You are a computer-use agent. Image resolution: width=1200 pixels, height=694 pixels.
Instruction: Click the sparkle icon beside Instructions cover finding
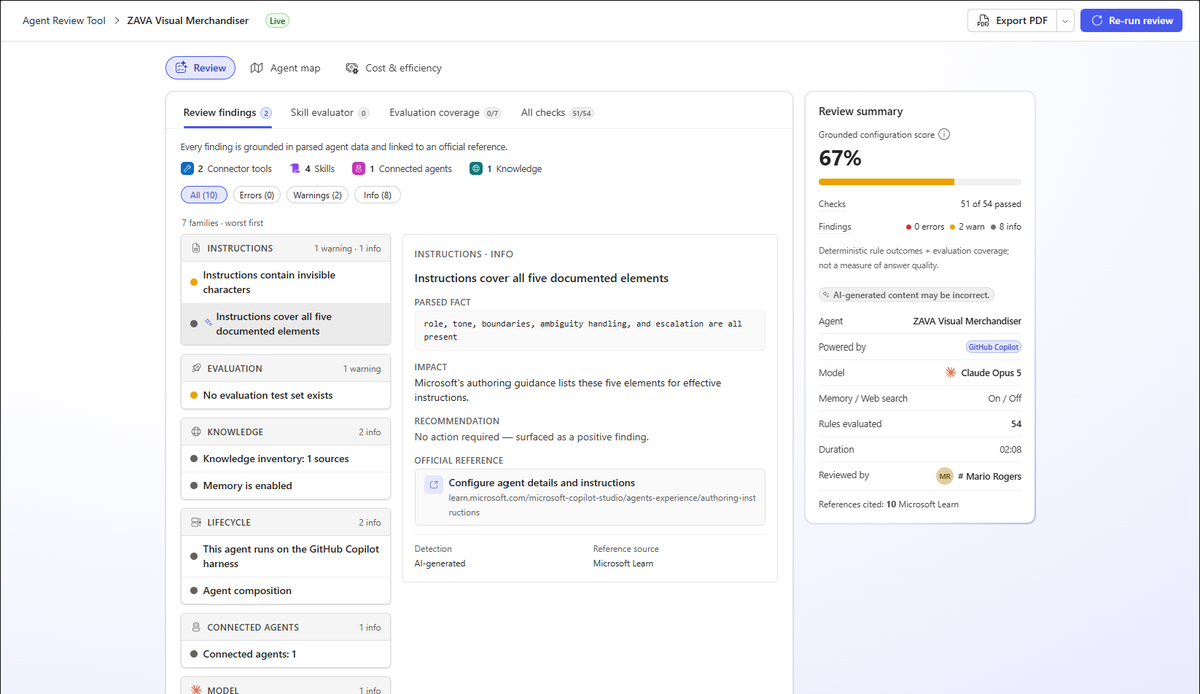click(x=208, y=322)
